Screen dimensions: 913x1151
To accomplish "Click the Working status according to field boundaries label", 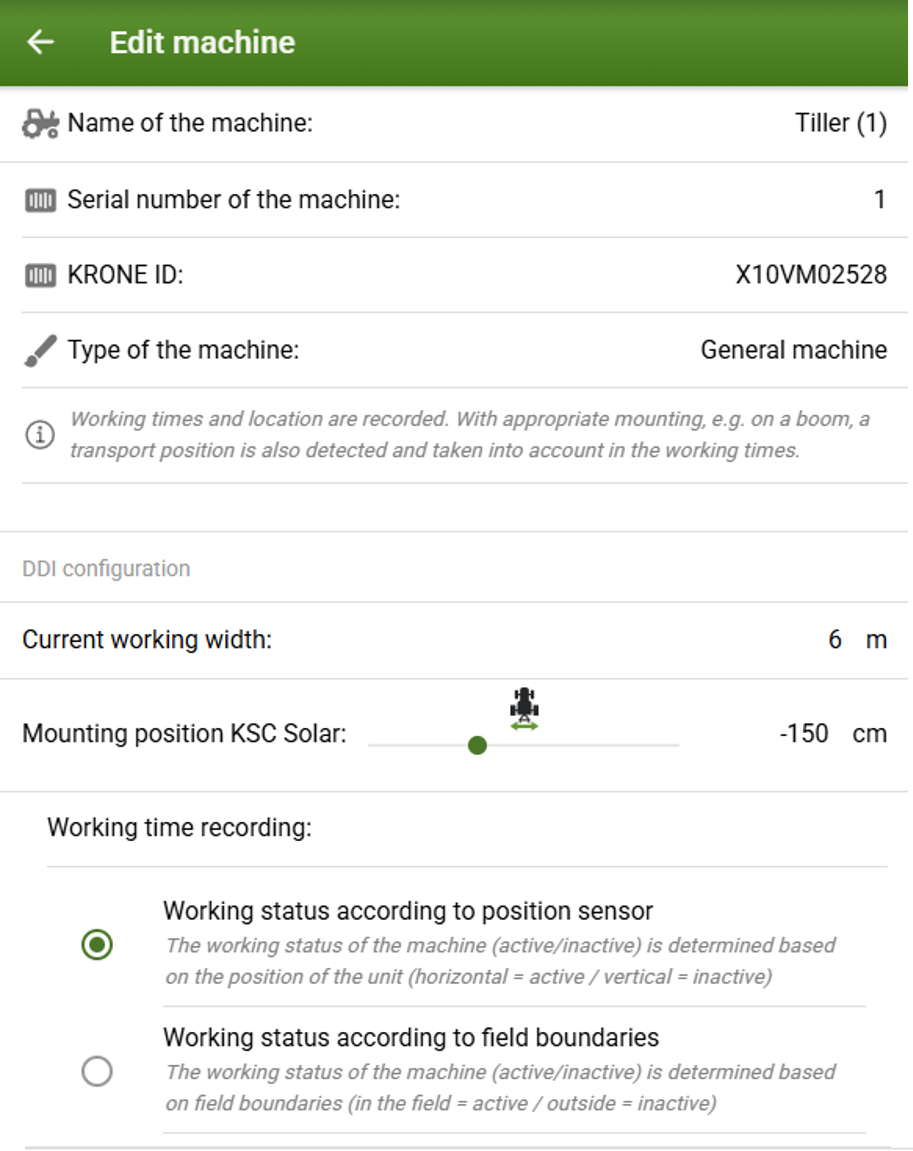I will (x=411, y=1037).
